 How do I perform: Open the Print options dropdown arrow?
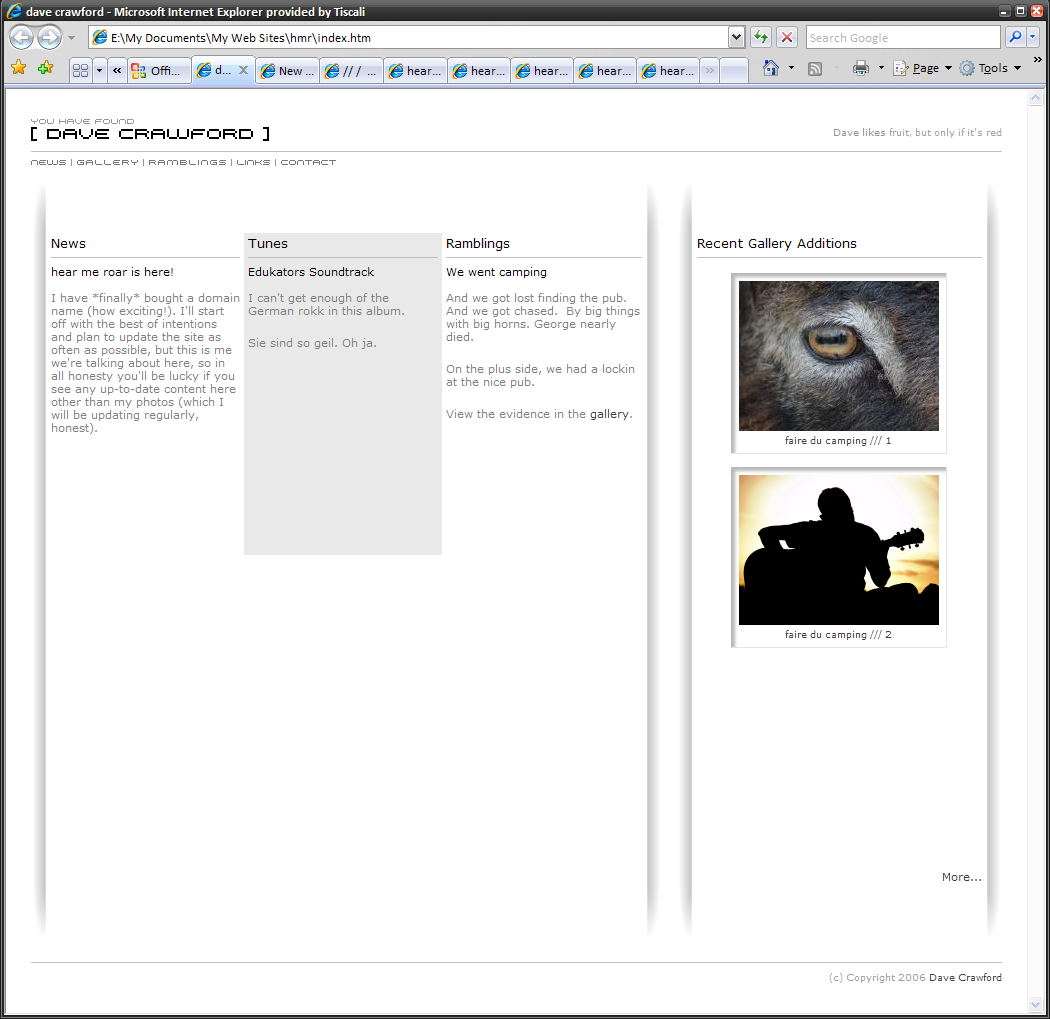(881, 68)
